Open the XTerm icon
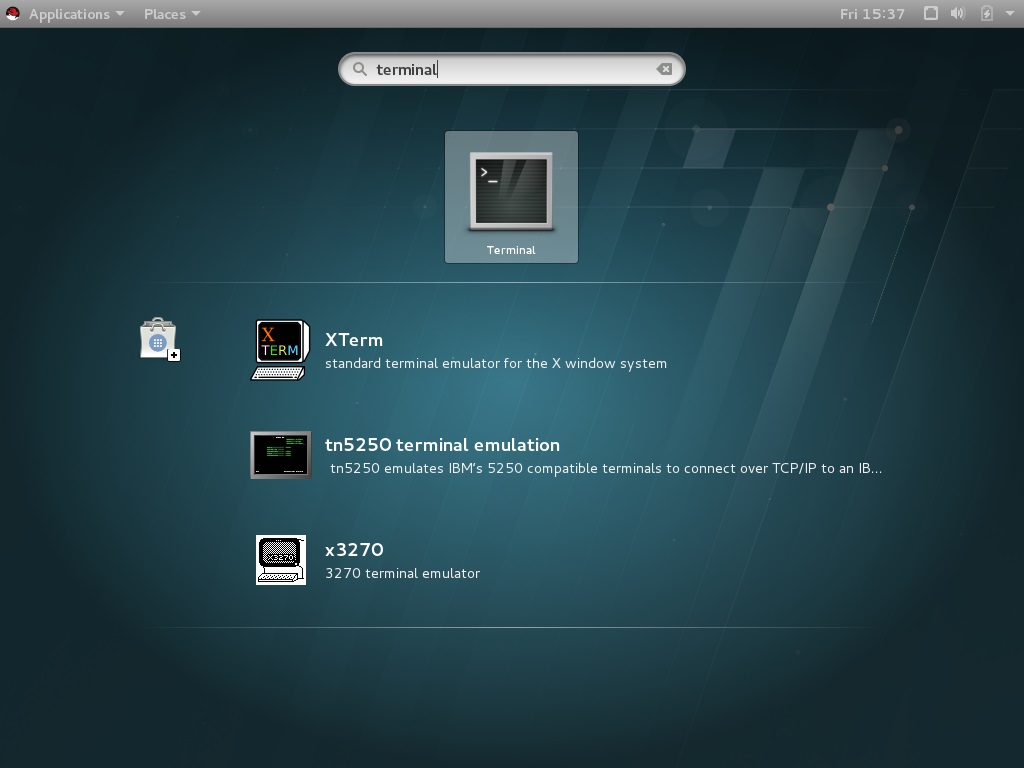Image resolution: width=1024 pixels, height=768 pixels. 280,349
